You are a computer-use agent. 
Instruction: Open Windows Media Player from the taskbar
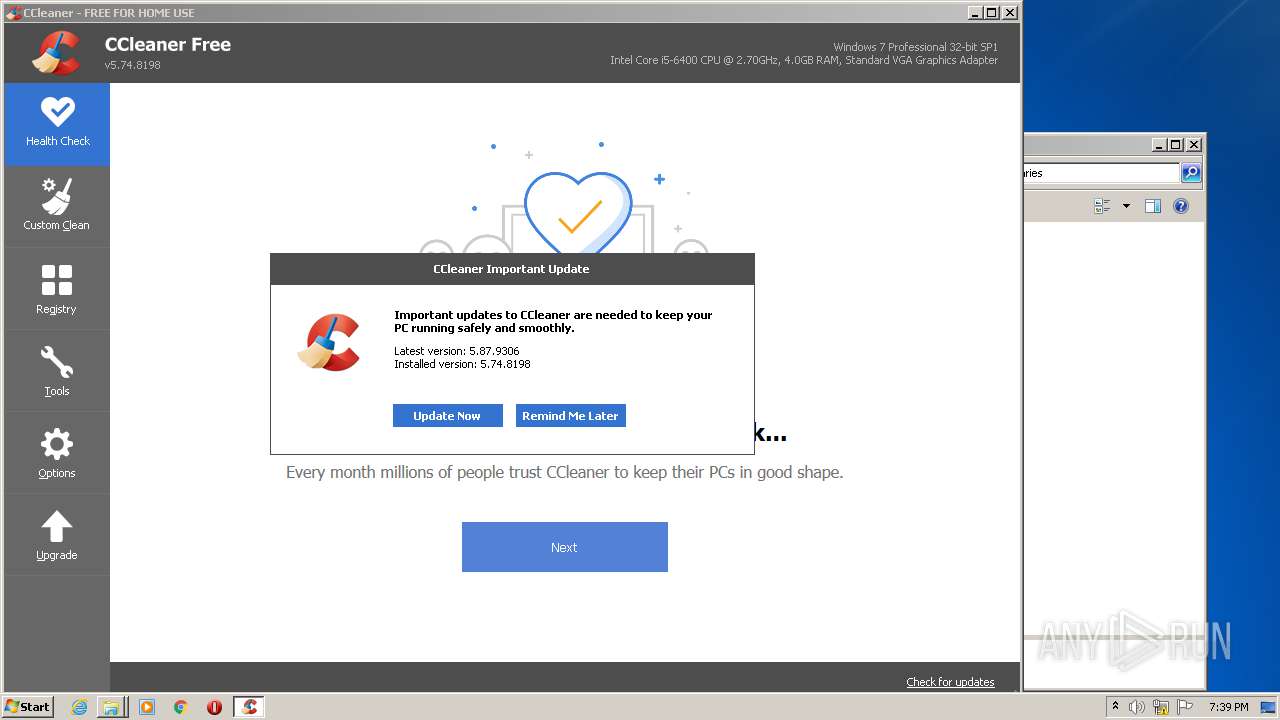coord(147,707)
